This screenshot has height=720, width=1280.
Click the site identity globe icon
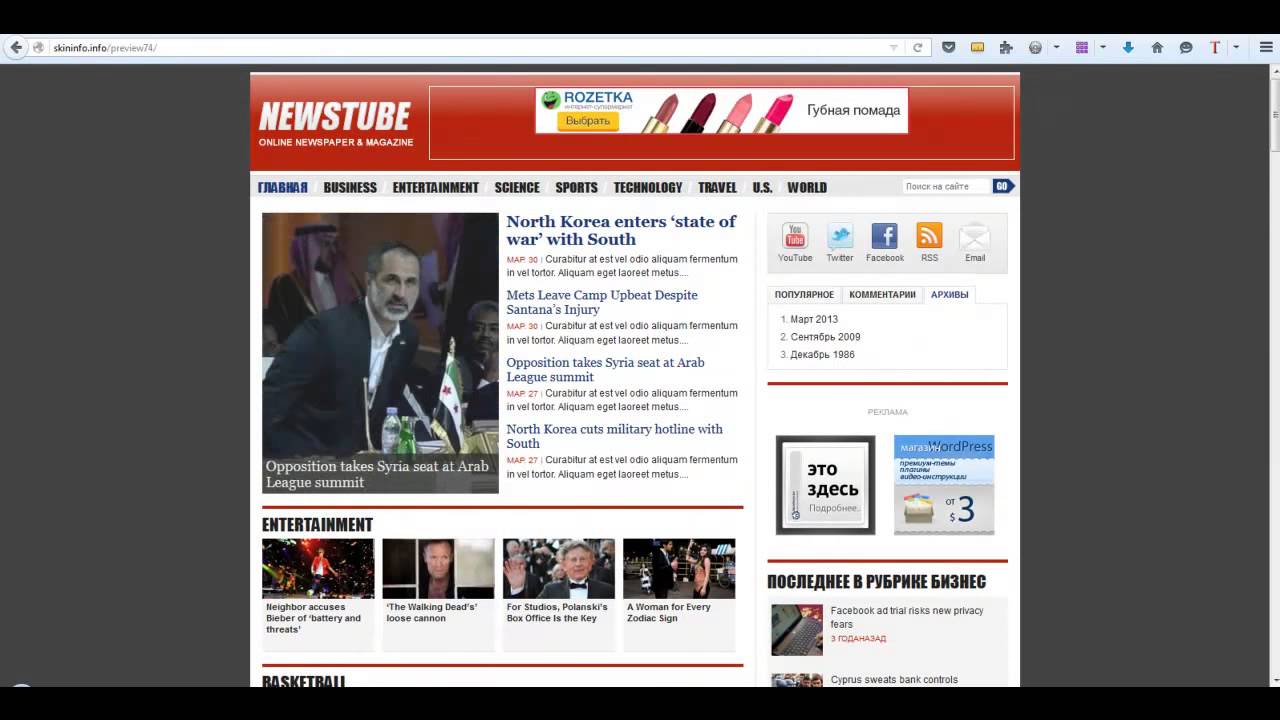(39, 47)
